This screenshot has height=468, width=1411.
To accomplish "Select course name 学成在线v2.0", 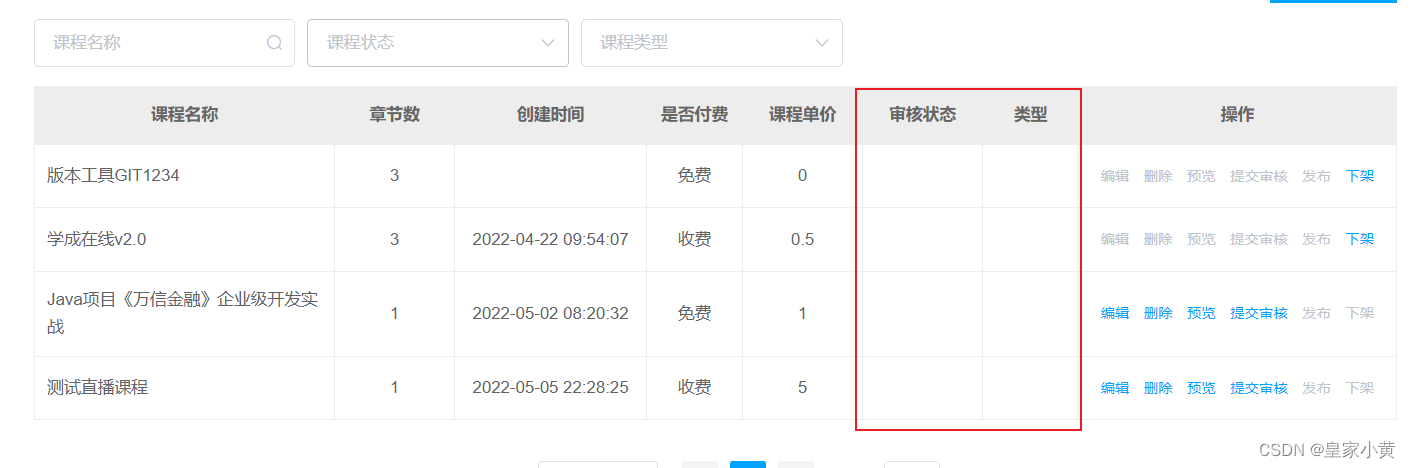I will pyautogui.click(x=97, y=239).
